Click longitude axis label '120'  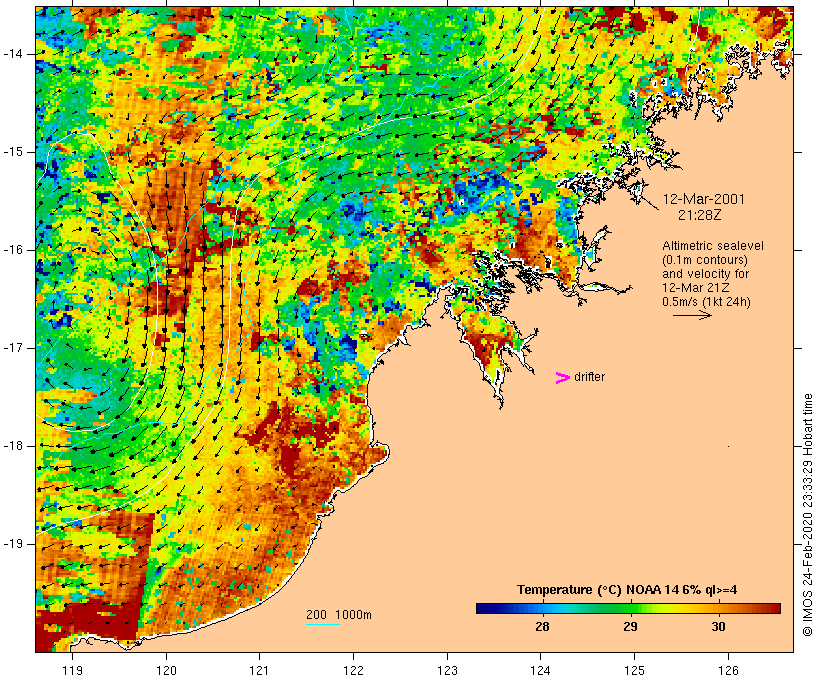(166, 671)
